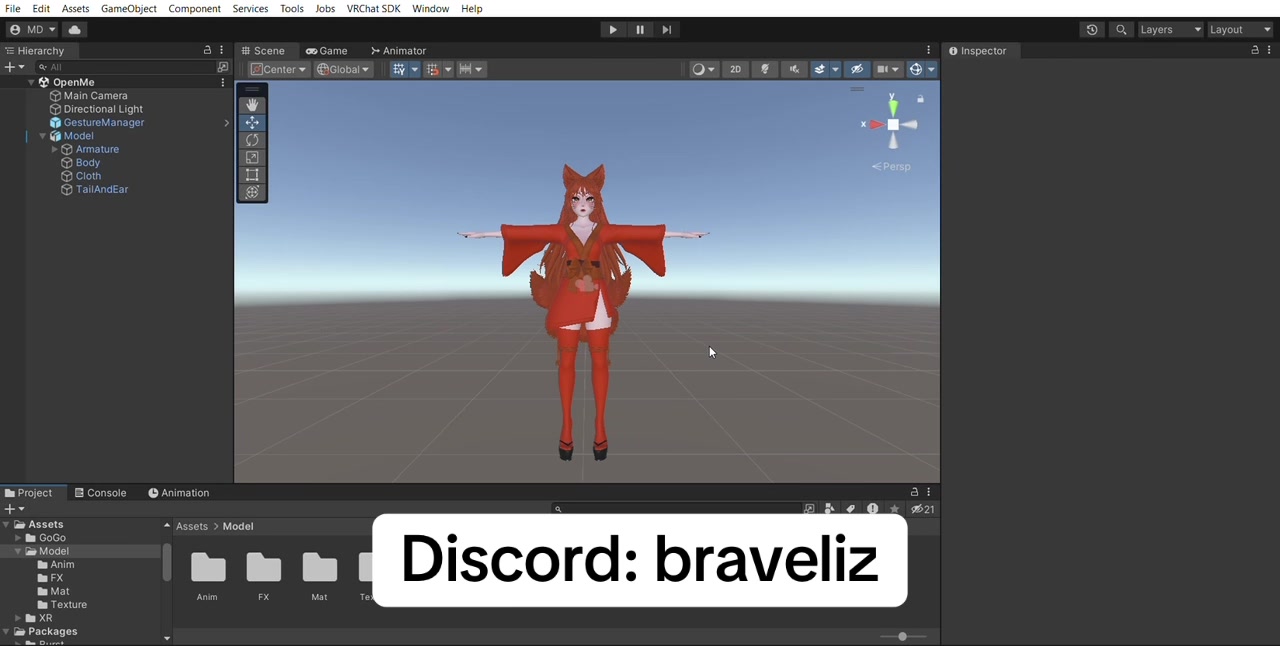The width and height of the screenshot is (1280, 646).
Task: Select the combined Transform tool
Action: tap(252, 192)
